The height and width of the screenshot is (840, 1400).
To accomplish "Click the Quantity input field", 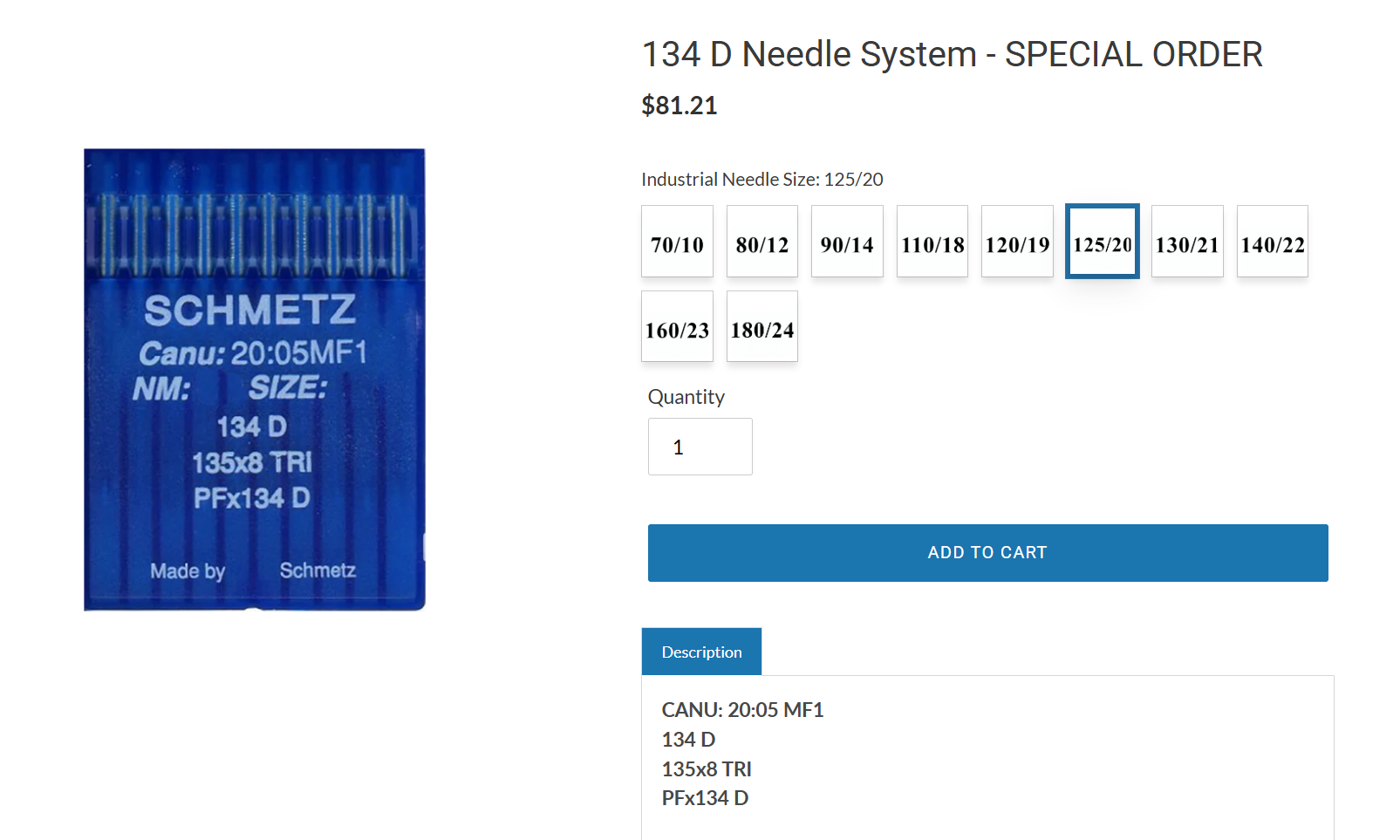I will 700,447.
